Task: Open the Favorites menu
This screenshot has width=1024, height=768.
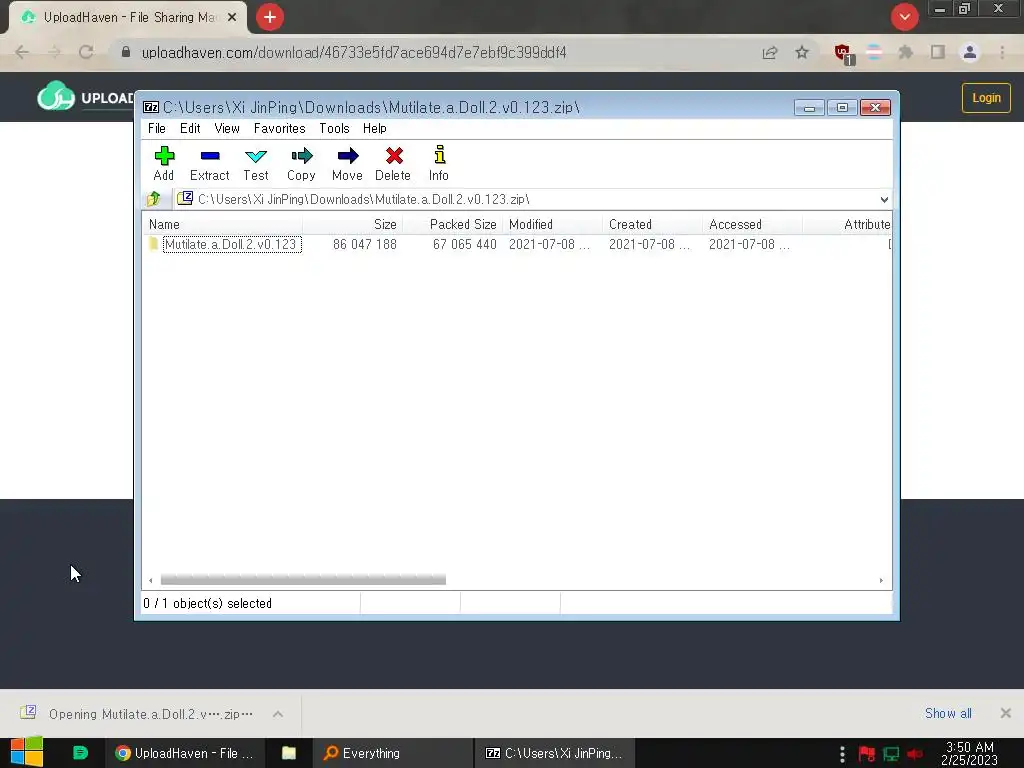Action: pyautogui.click(x=280, y=128)
